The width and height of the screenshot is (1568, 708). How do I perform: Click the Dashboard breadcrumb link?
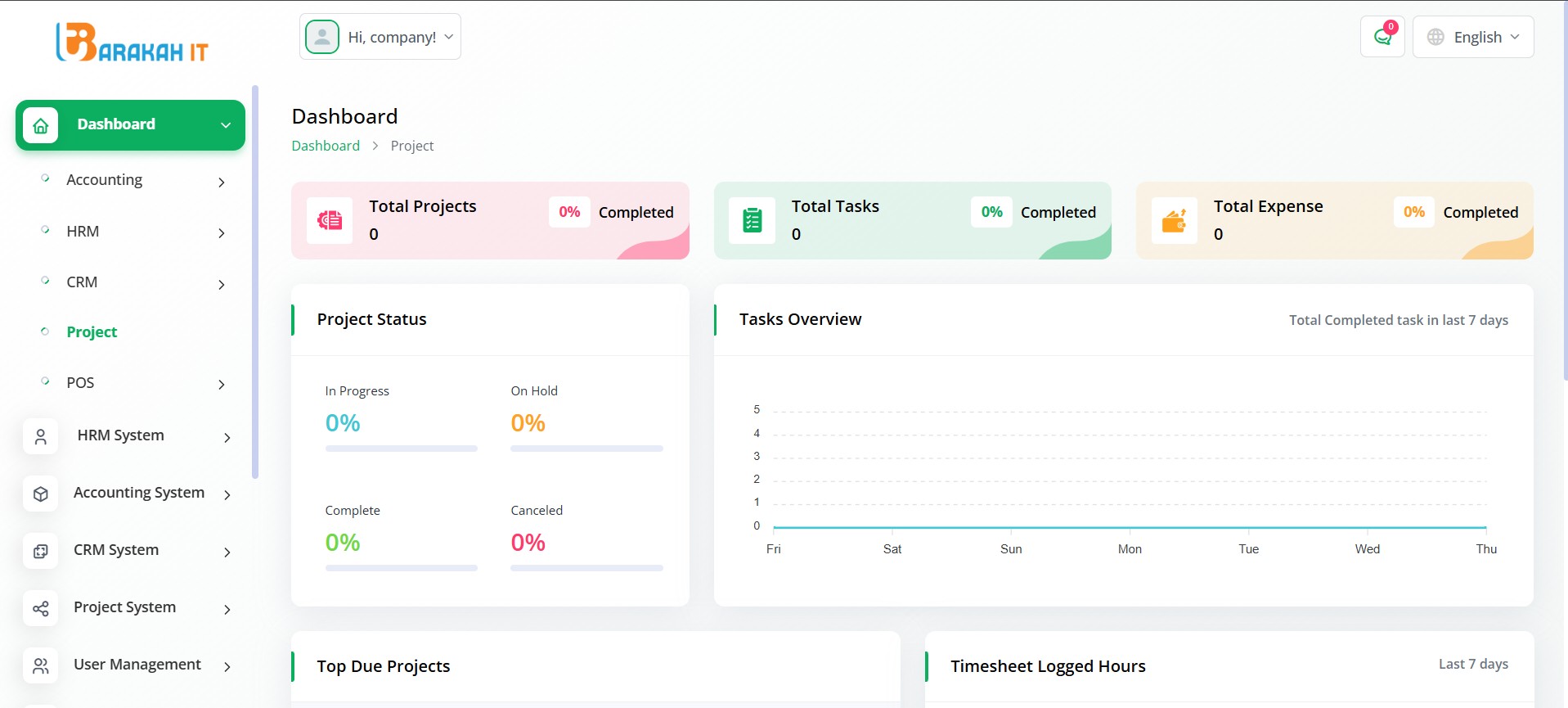[326, 146]
